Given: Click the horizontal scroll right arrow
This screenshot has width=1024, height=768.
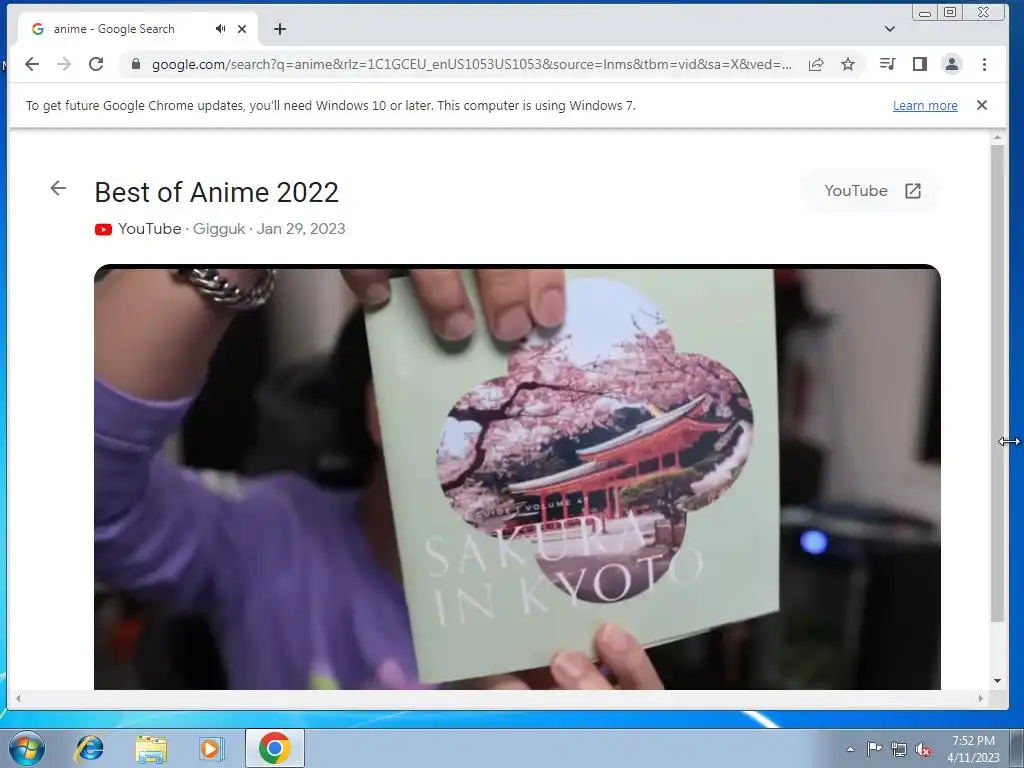Looking at the screenshot, I should click(x=980, y=698).
